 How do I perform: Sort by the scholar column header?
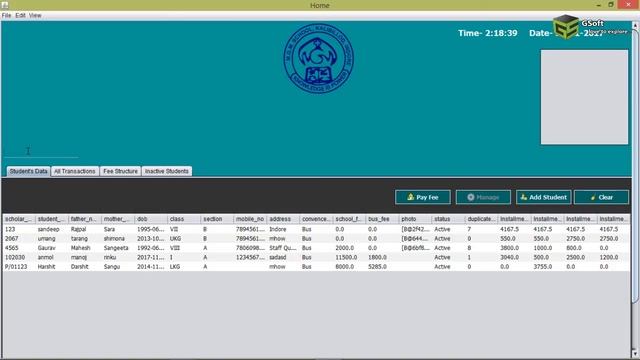[x=19, y=219]
